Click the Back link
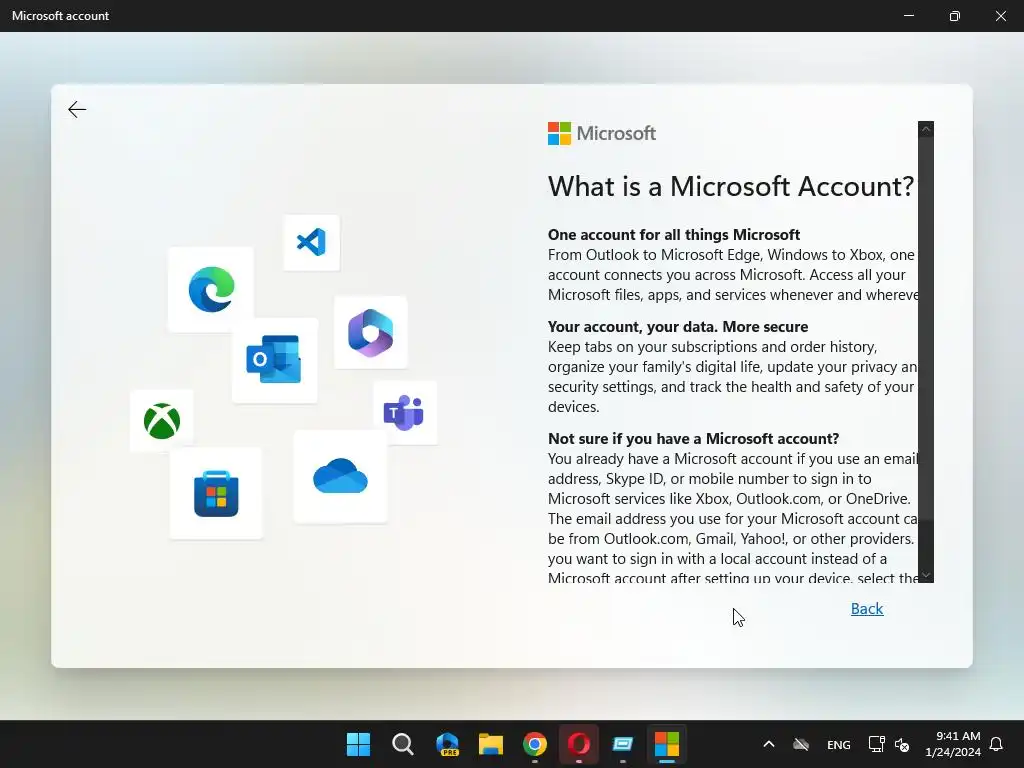This screenshot has height=768, width=1024. point(867,609)
